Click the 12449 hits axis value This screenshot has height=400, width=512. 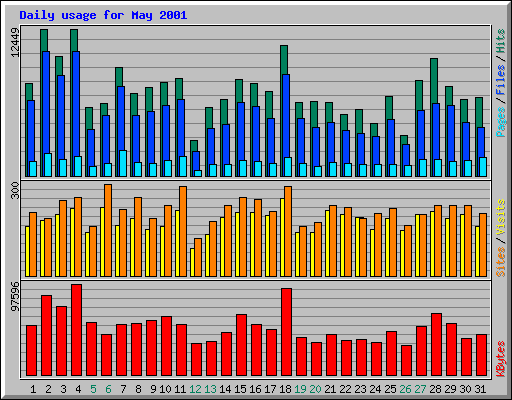15,42
